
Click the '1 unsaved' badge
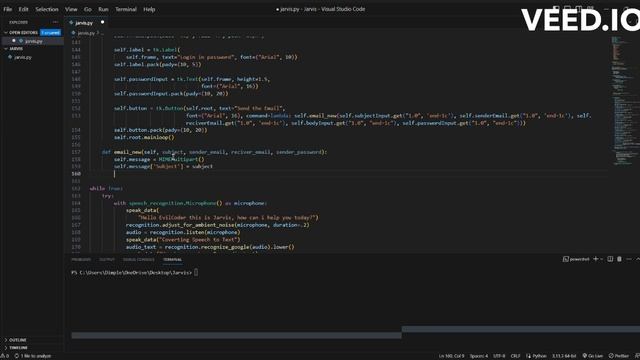(x=50, y=32)
